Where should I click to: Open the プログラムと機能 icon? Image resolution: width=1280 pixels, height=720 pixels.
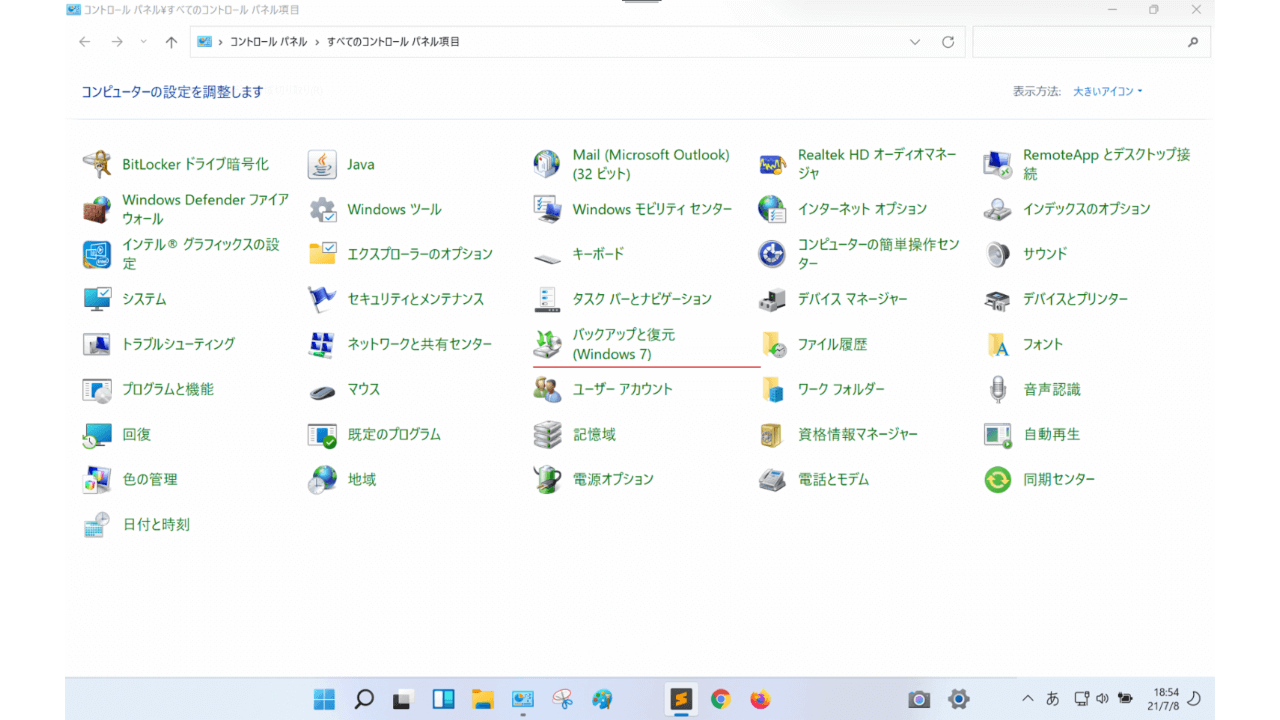point(97,389)
